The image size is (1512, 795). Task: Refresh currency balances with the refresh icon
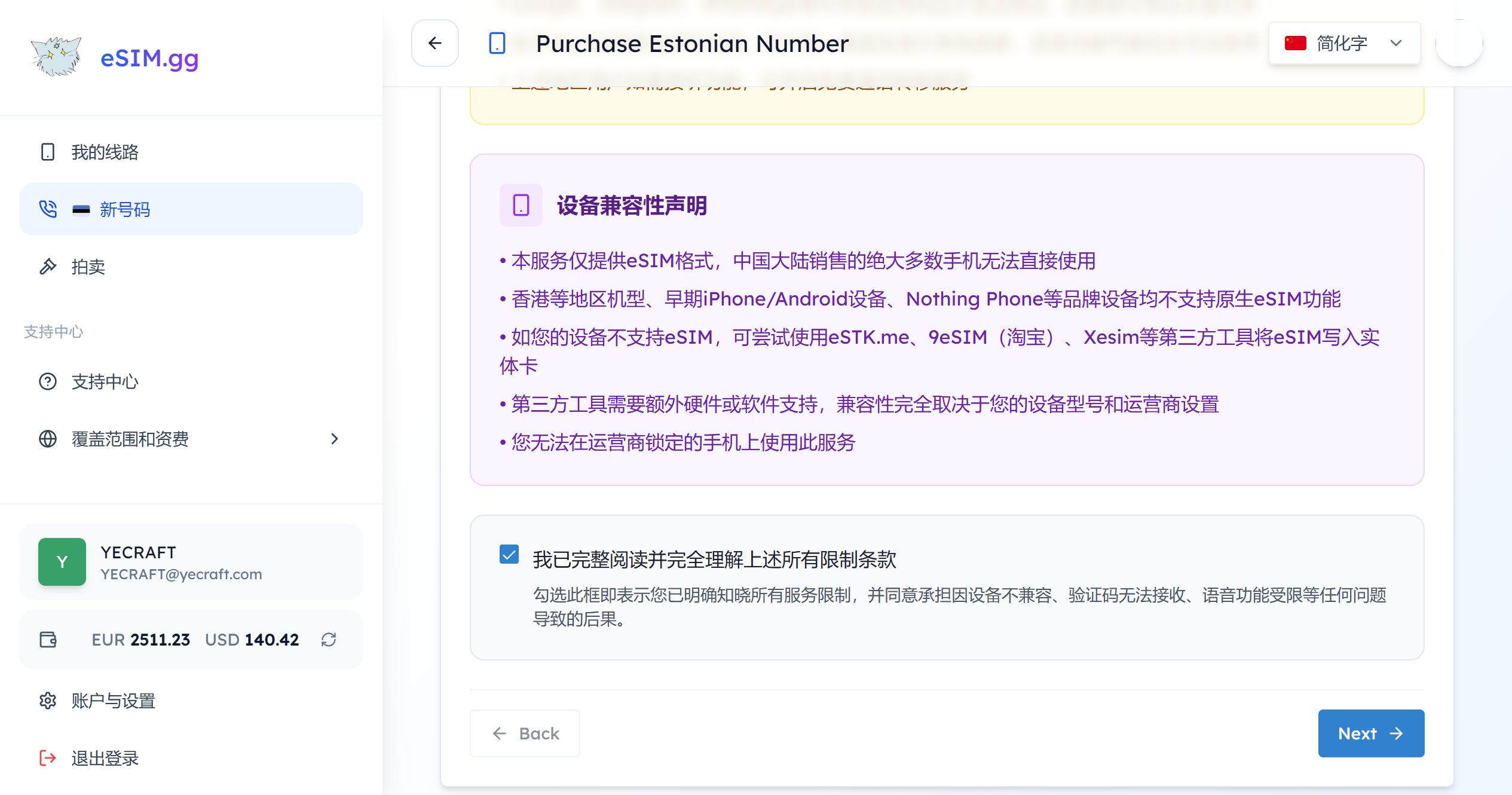(328, 640)
